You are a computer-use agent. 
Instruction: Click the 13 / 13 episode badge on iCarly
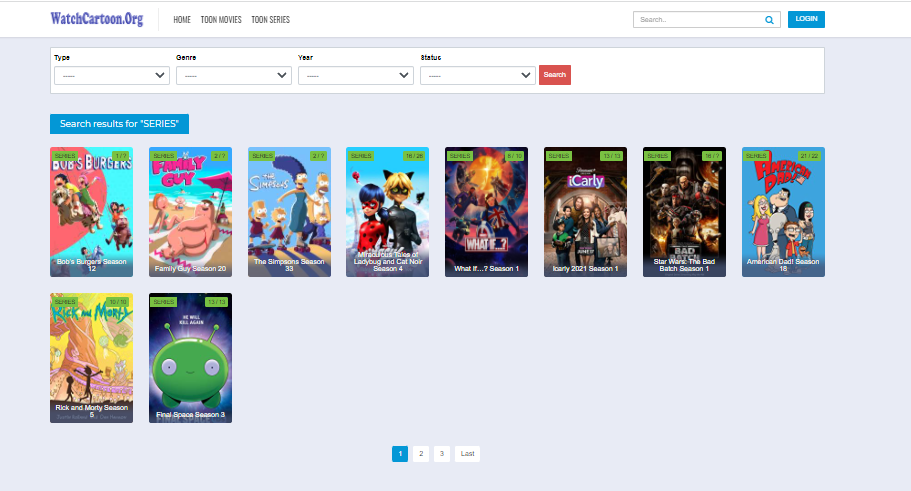(x=612, y=156)
